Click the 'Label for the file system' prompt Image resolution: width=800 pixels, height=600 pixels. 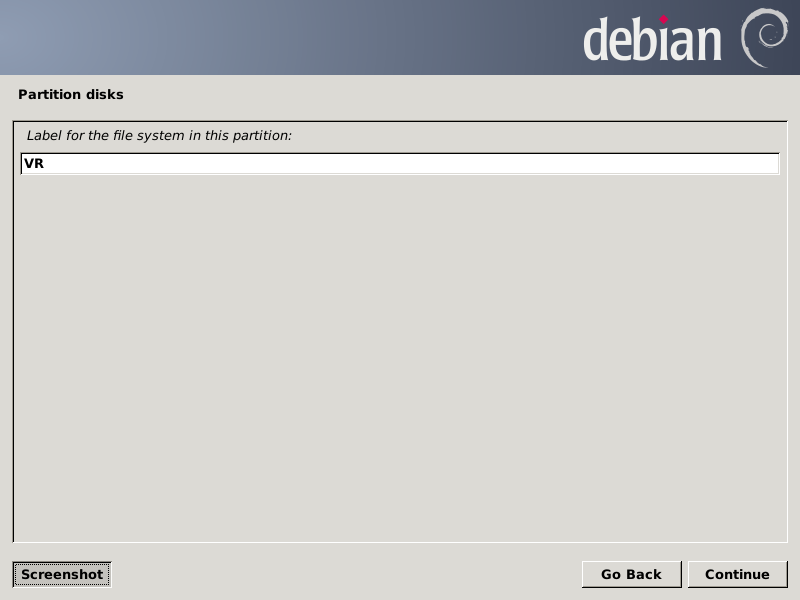tap(159, 136)
